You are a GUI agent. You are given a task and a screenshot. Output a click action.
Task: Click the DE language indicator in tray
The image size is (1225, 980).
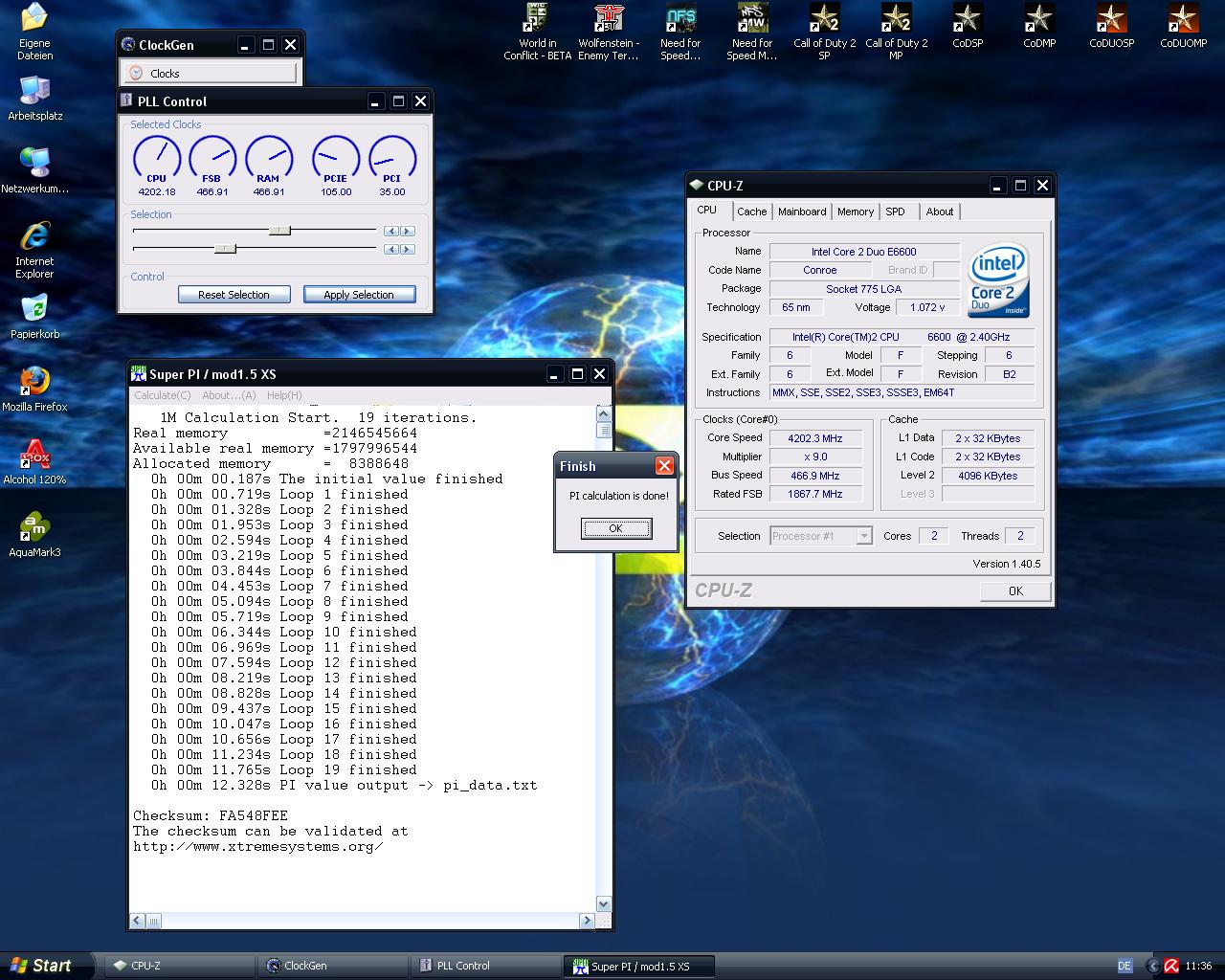(x=1125, y=966)
